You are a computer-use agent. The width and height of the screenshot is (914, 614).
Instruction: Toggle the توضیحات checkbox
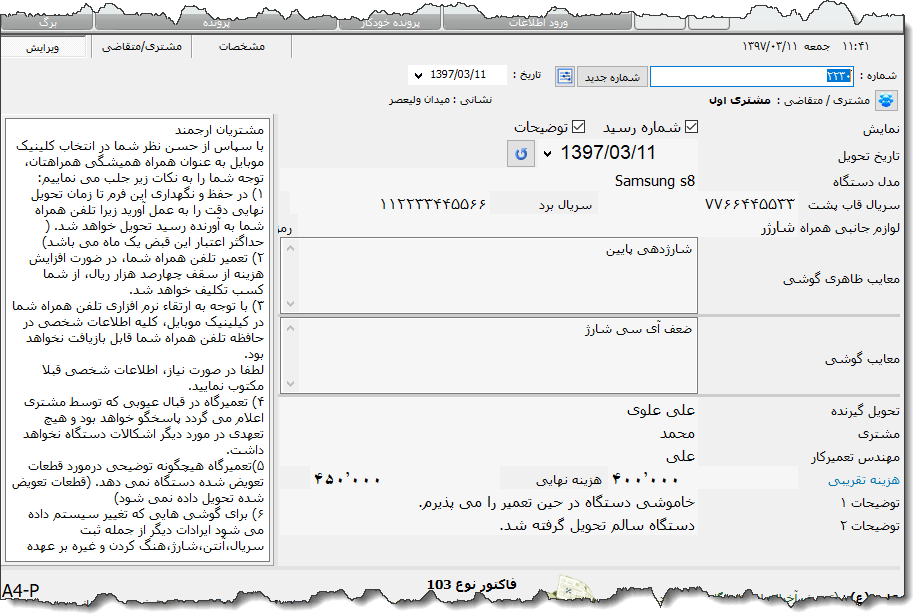pos(579,127)
